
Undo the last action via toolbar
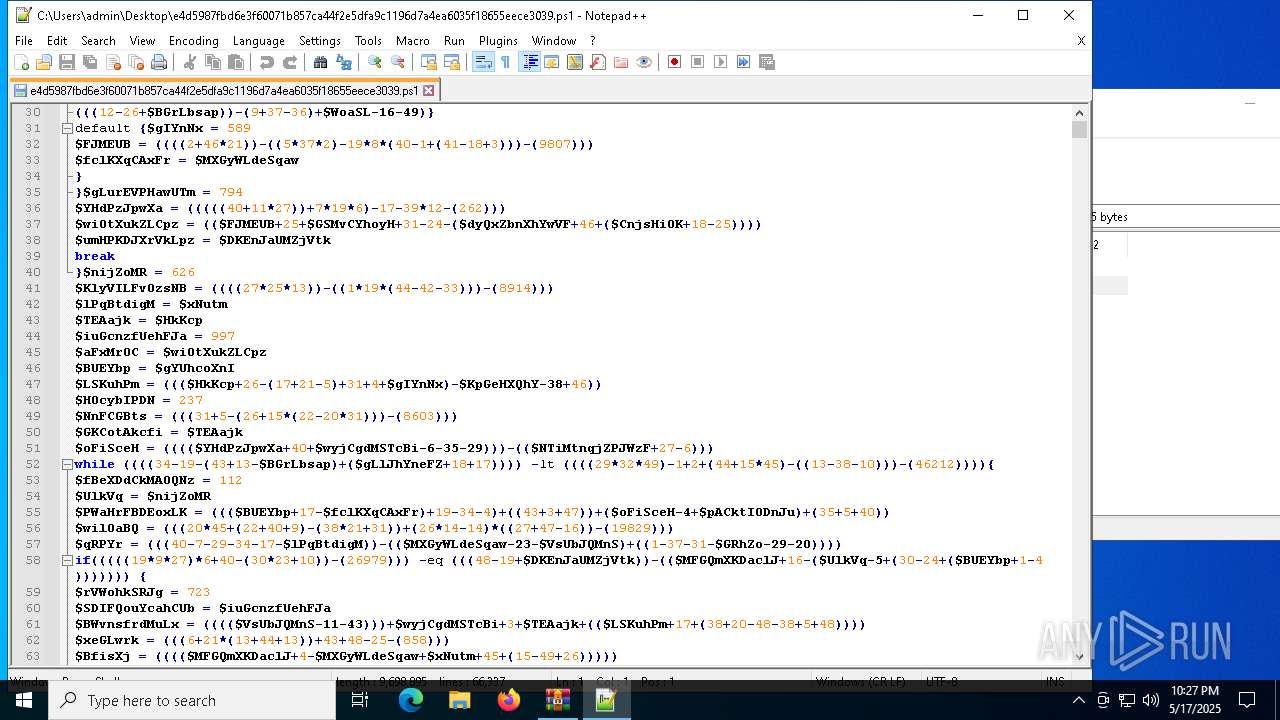(267, 62)
